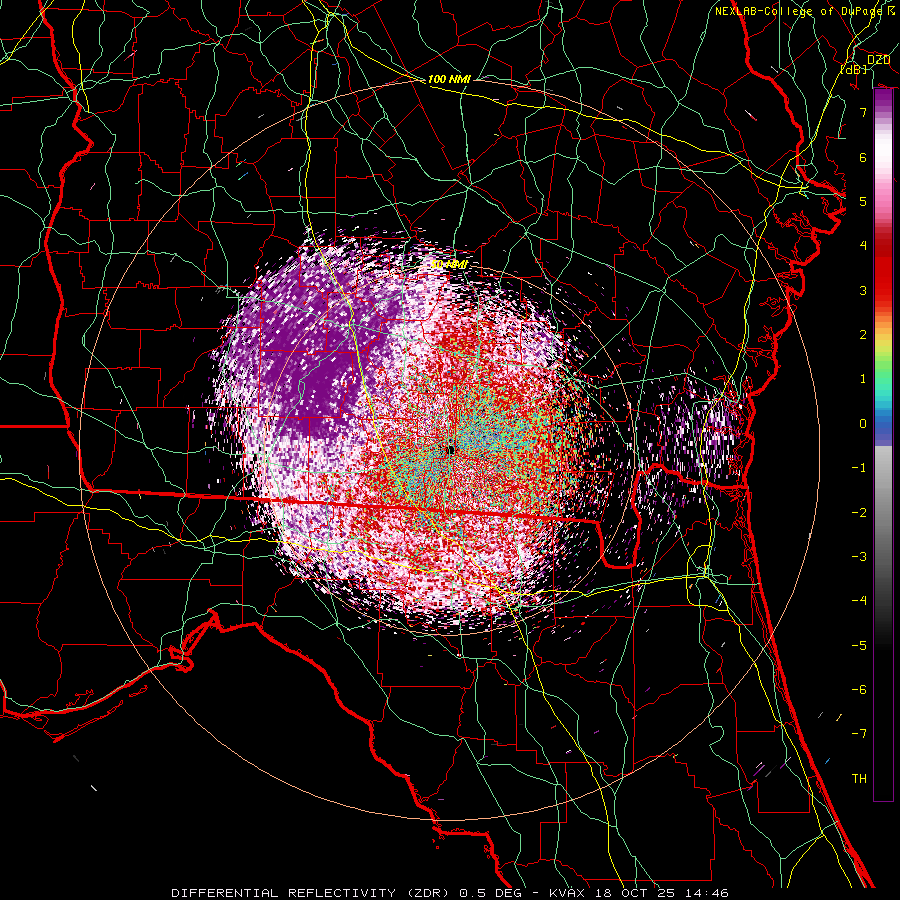Click the 0.5 DEG elevation text
Image resolution: width=900 pixels, height=900 pixels.
[490, 893]
